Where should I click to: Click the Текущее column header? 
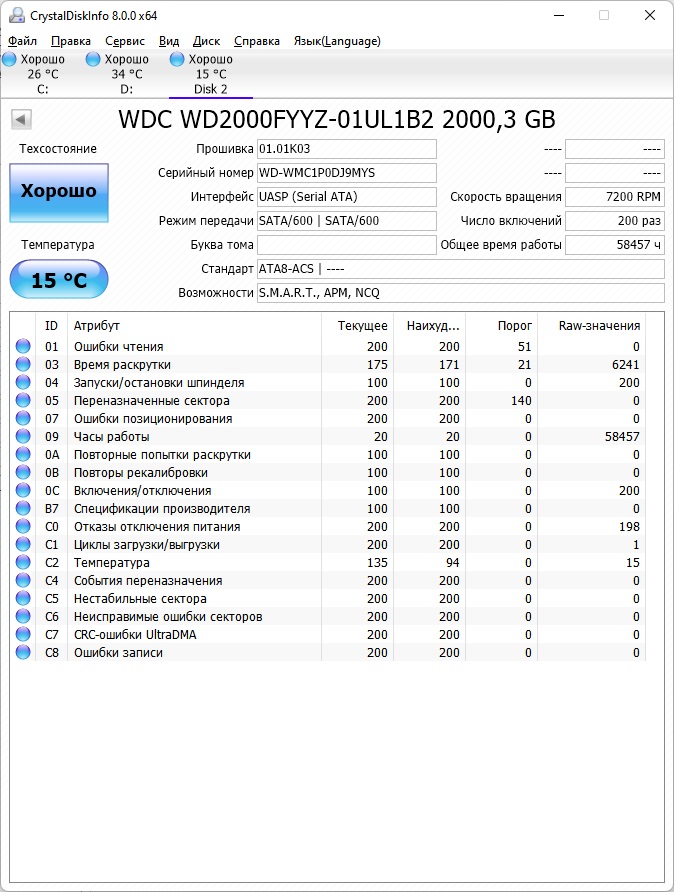click(357, 325)
